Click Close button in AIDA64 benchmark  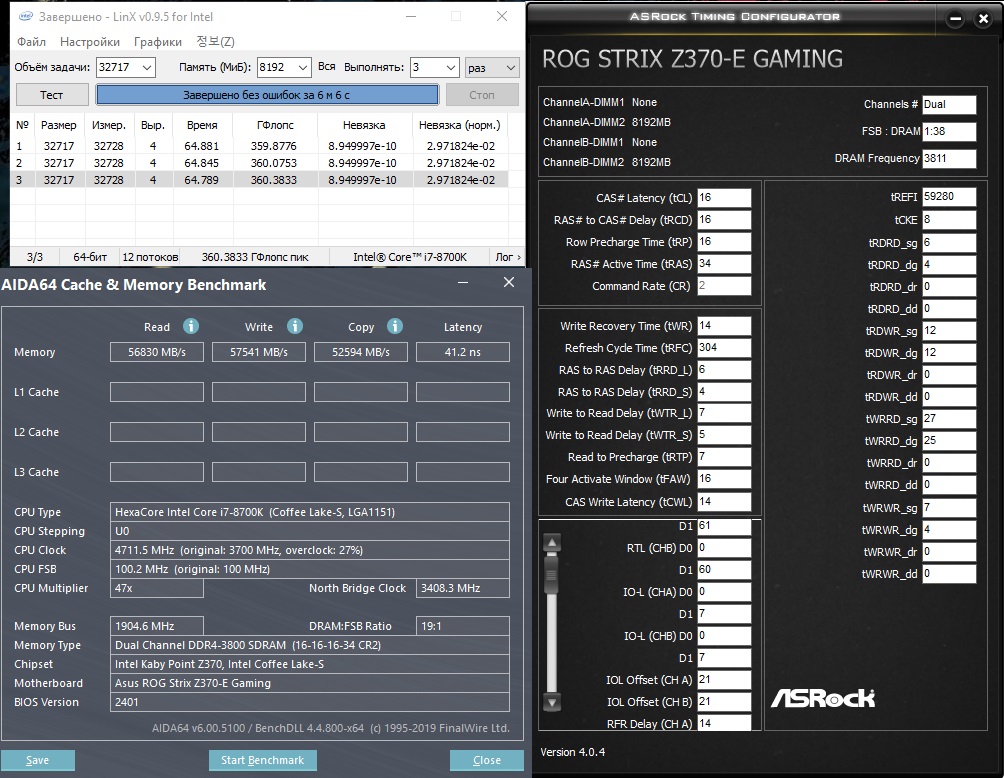click(487, 760)
